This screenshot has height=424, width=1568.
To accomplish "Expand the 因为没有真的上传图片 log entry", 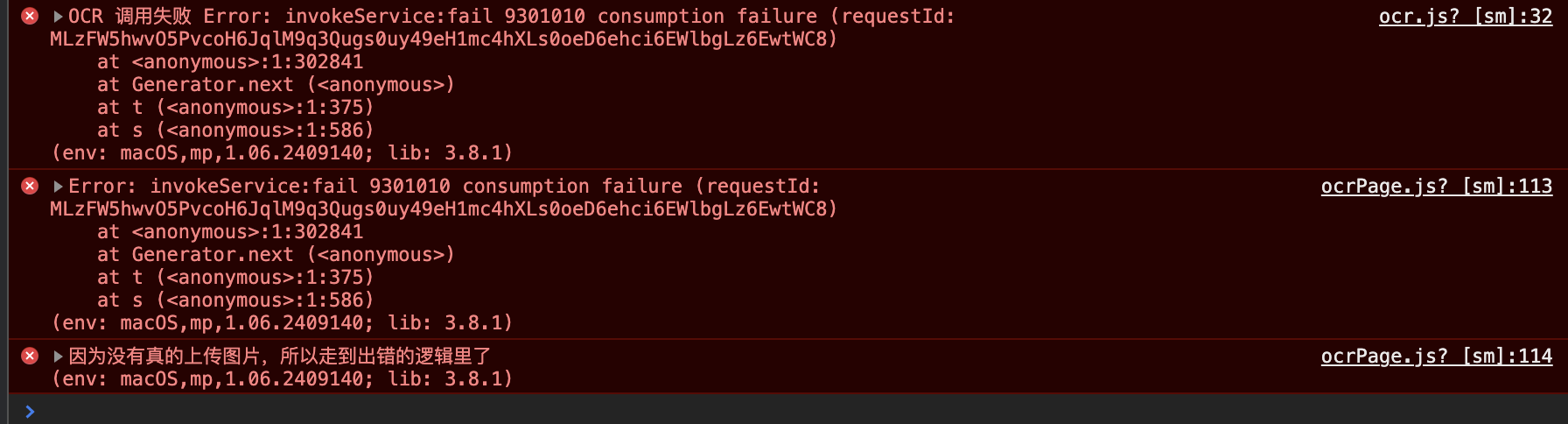I will click(58, 356).
